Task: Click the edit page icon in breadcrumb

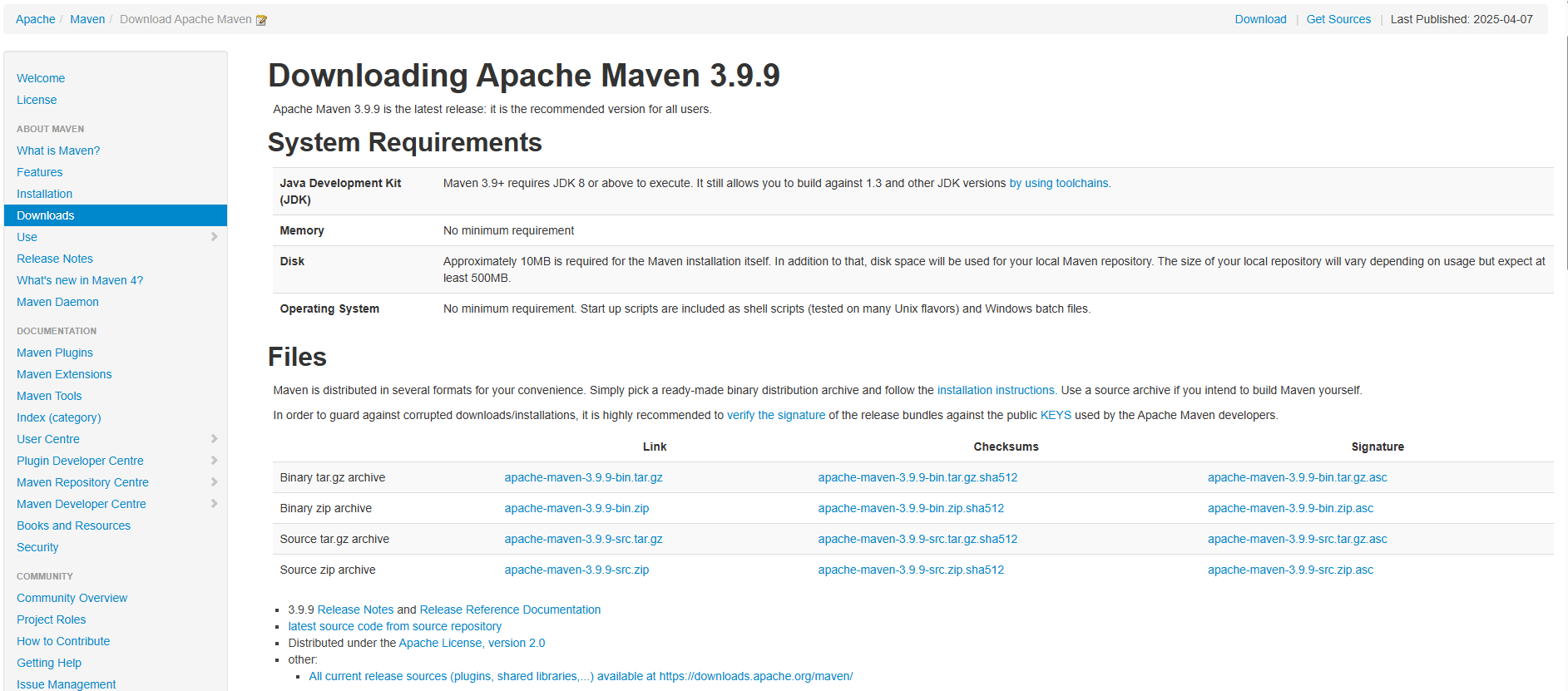Action: coord(261,20)
